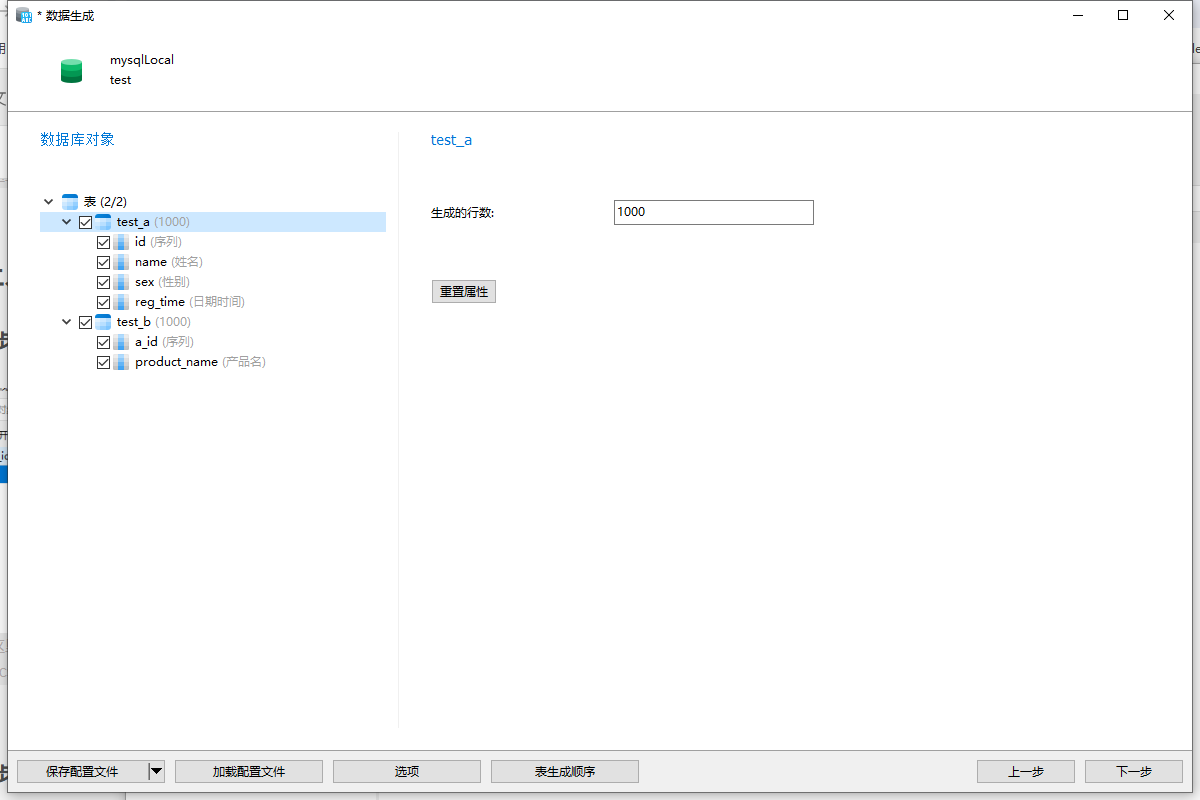Uncheck the reg_time column checkbox
Image resolution: width=1200 pixels, height=800 pixels.
[103, 302]
